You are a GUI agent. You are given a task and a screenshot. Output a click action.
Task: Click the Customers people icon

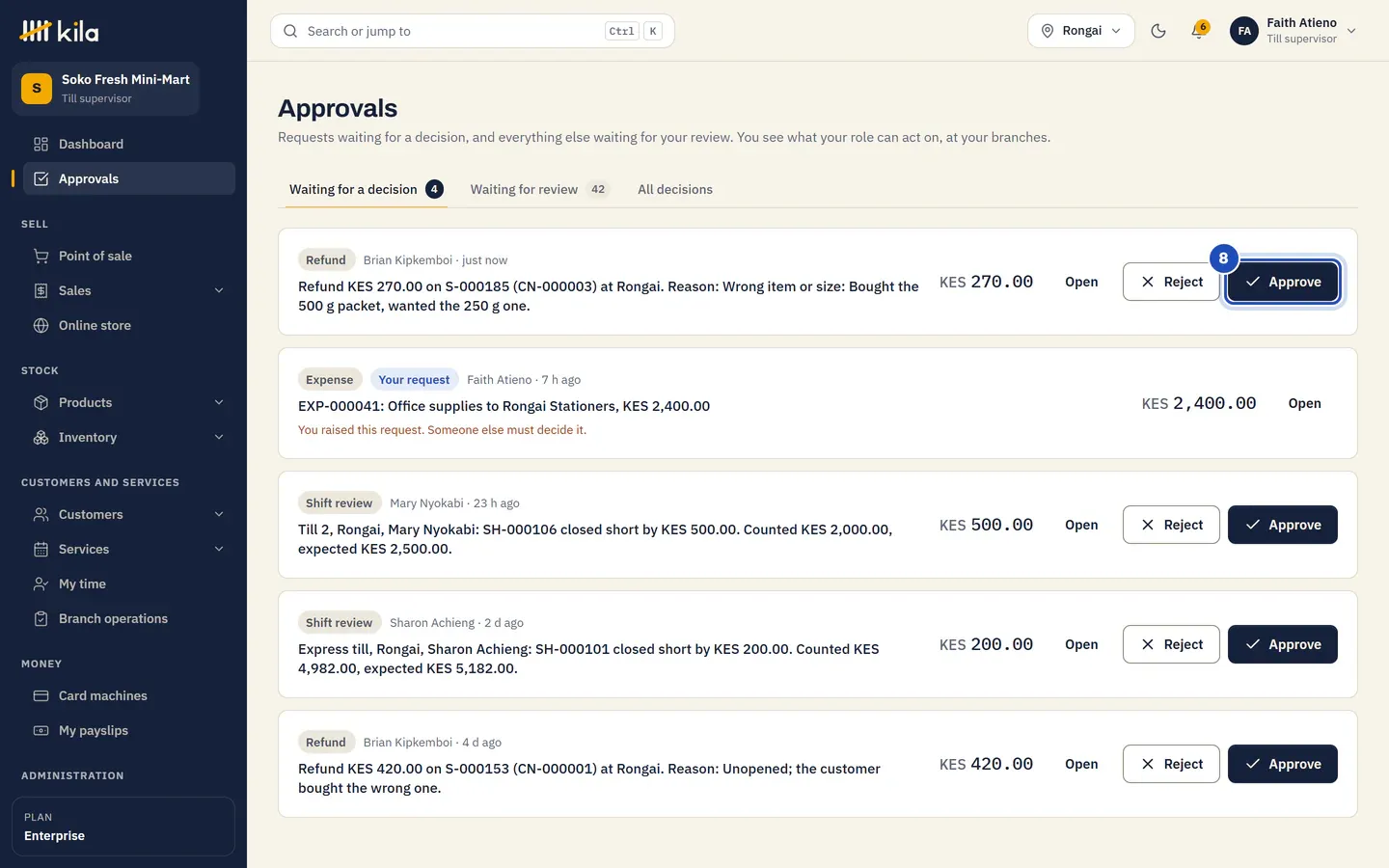(41, 514)
